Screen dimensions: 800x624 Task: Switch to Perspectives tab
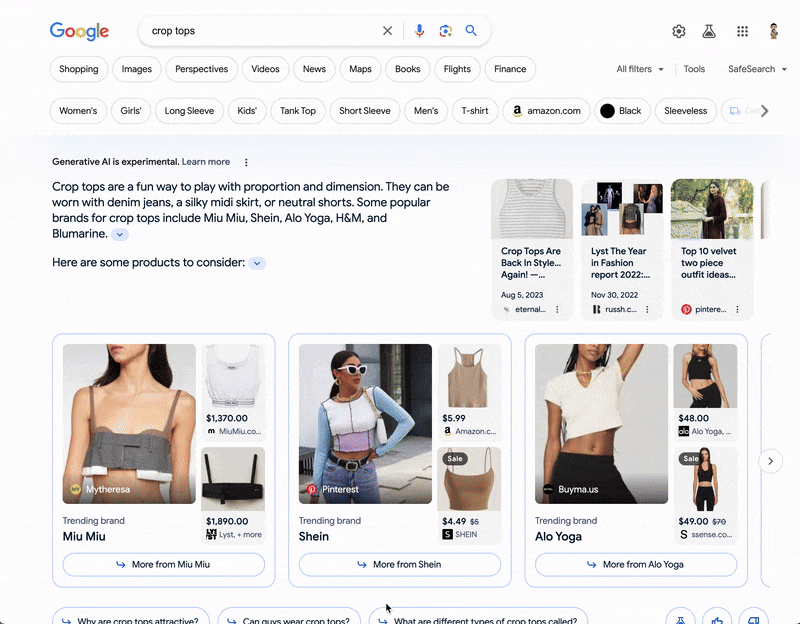(x=202, y=69)
